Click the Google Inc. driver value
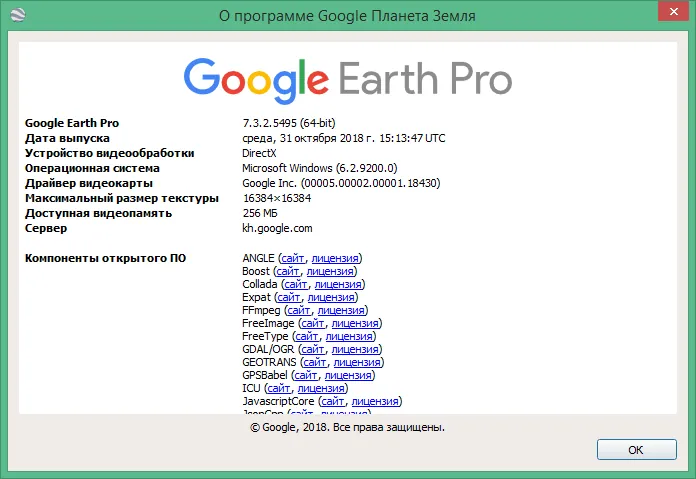This screenshot has width=696, height=479. tap(341, 183)
